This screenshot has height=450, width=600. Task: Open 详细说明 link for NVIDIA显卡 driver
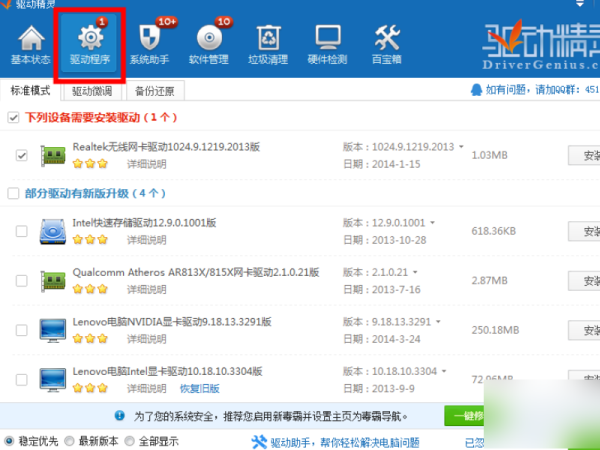pyautogui.click(x=147, y=339)
